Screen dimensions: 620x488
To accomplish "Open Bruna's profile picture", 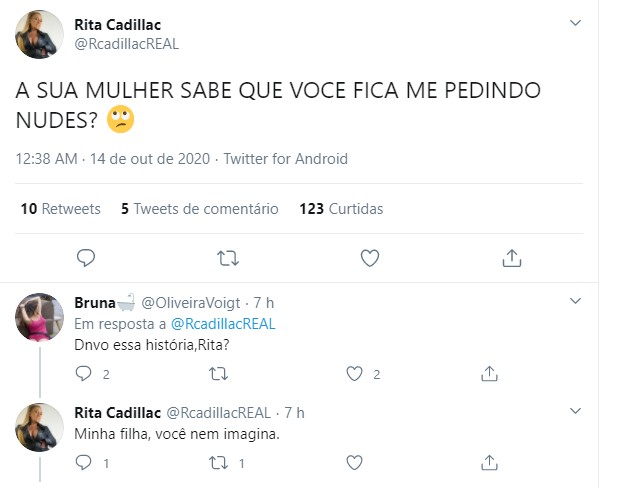I will point(40,318).
